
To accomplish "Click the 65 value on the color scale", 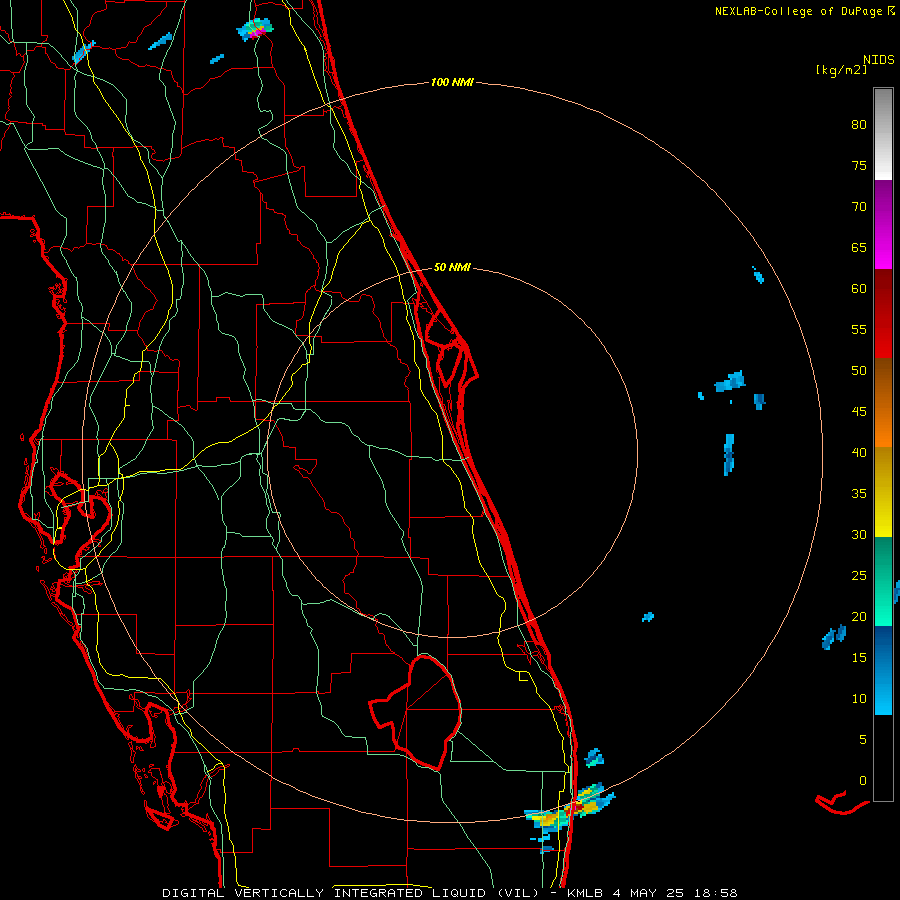I will pyautogui.click(x=859, y=247).
